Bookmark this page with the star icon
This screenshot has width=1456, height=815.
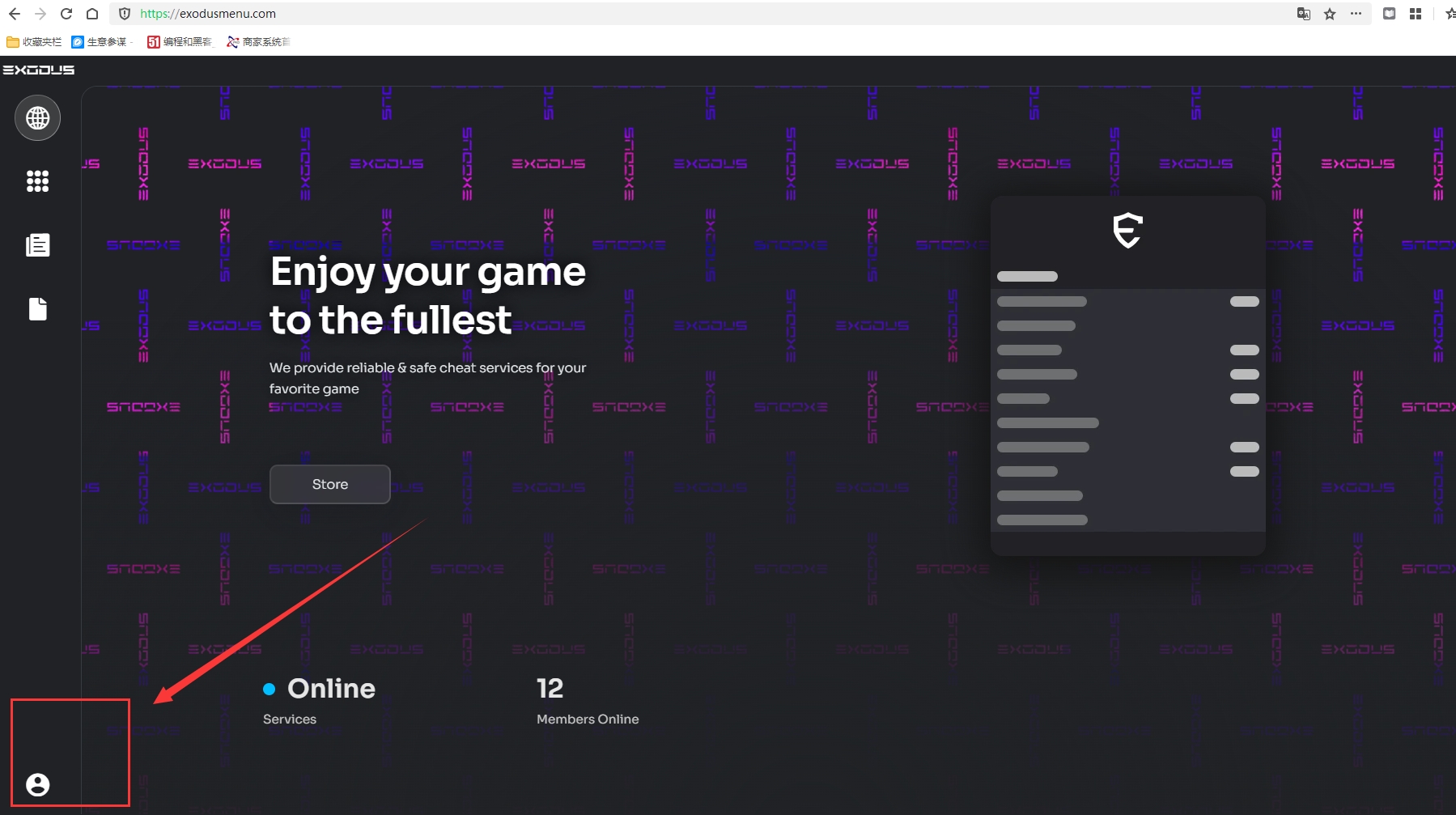(x=1330, y=14)
